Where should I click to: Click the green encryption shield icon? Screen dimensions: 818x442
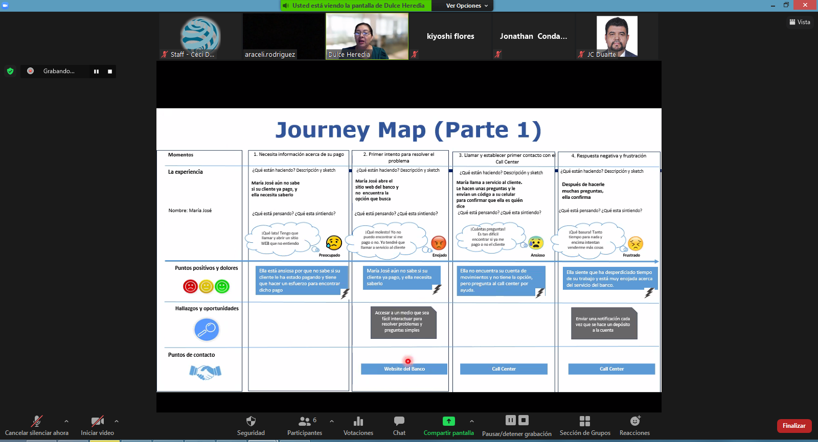[x=10, y=72]
